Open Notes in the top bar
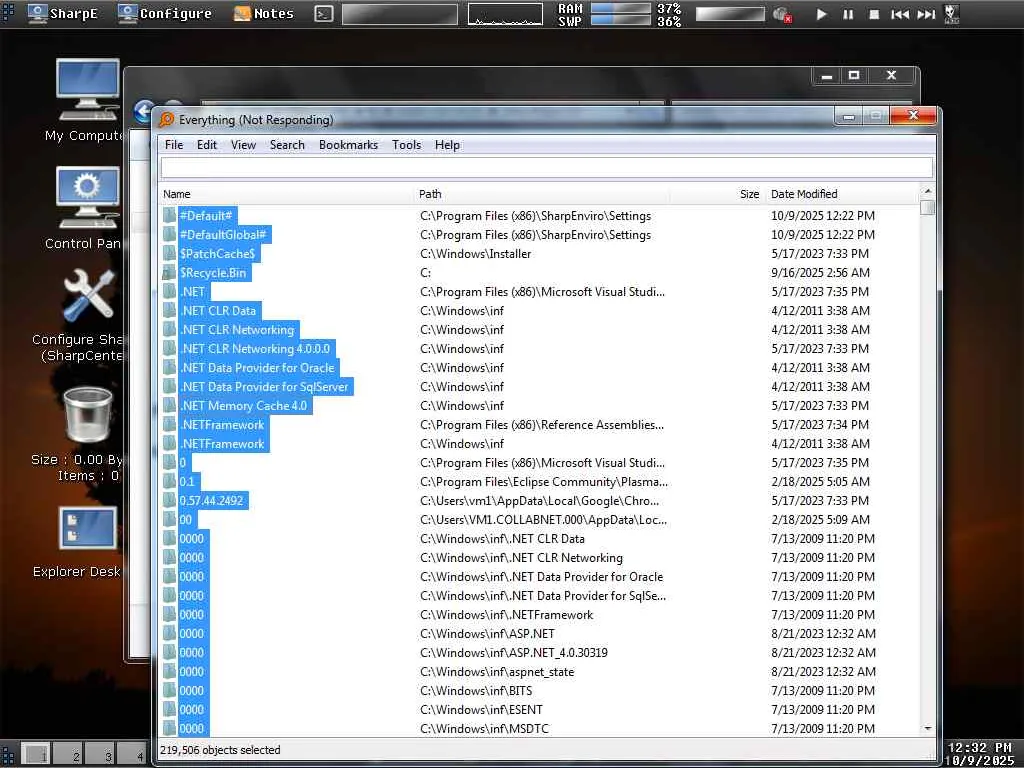Screen dimensions: 1024x768 (264, 13)
